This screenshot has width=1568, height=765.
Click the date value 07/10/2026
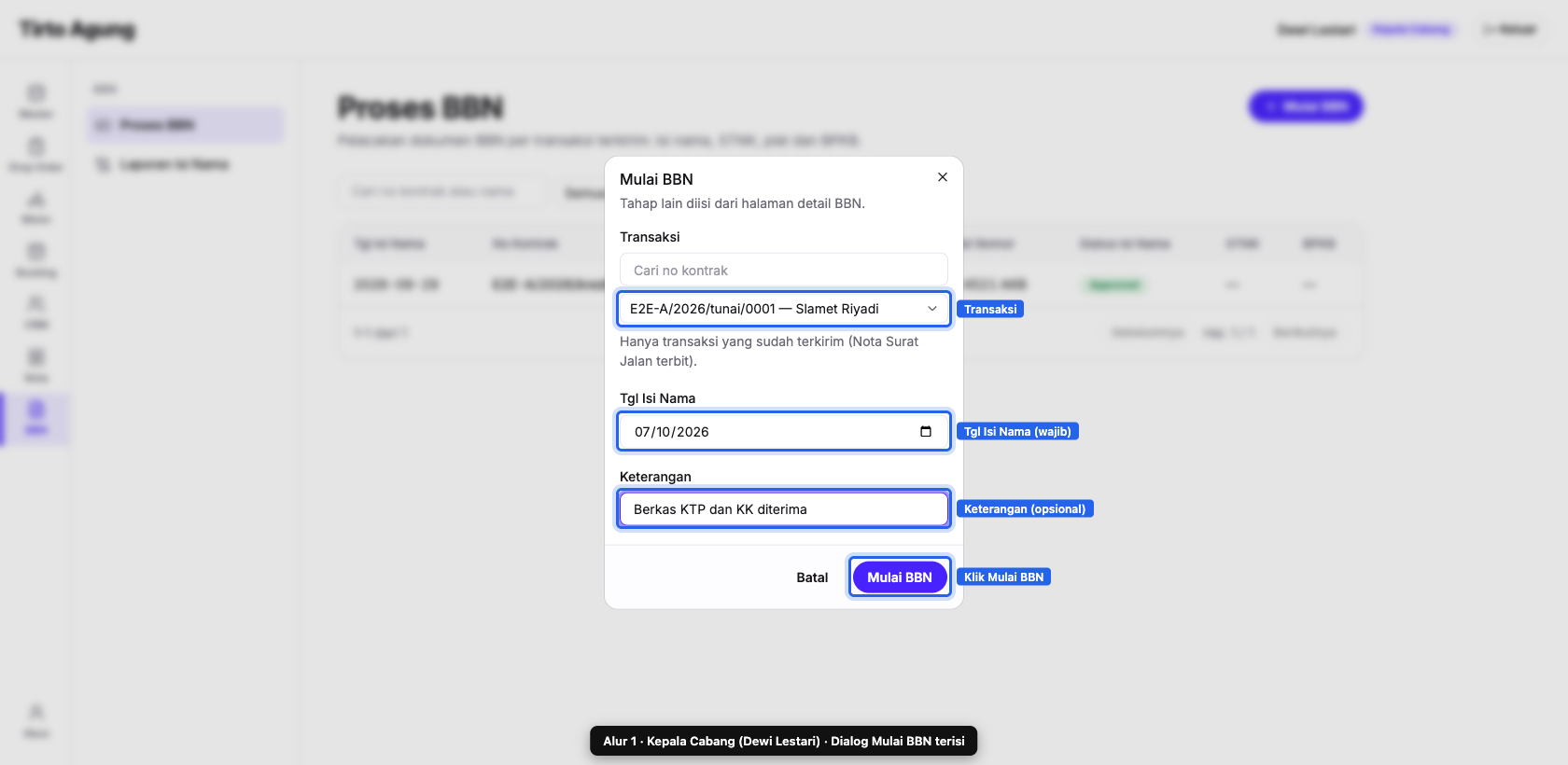(672, 432)
